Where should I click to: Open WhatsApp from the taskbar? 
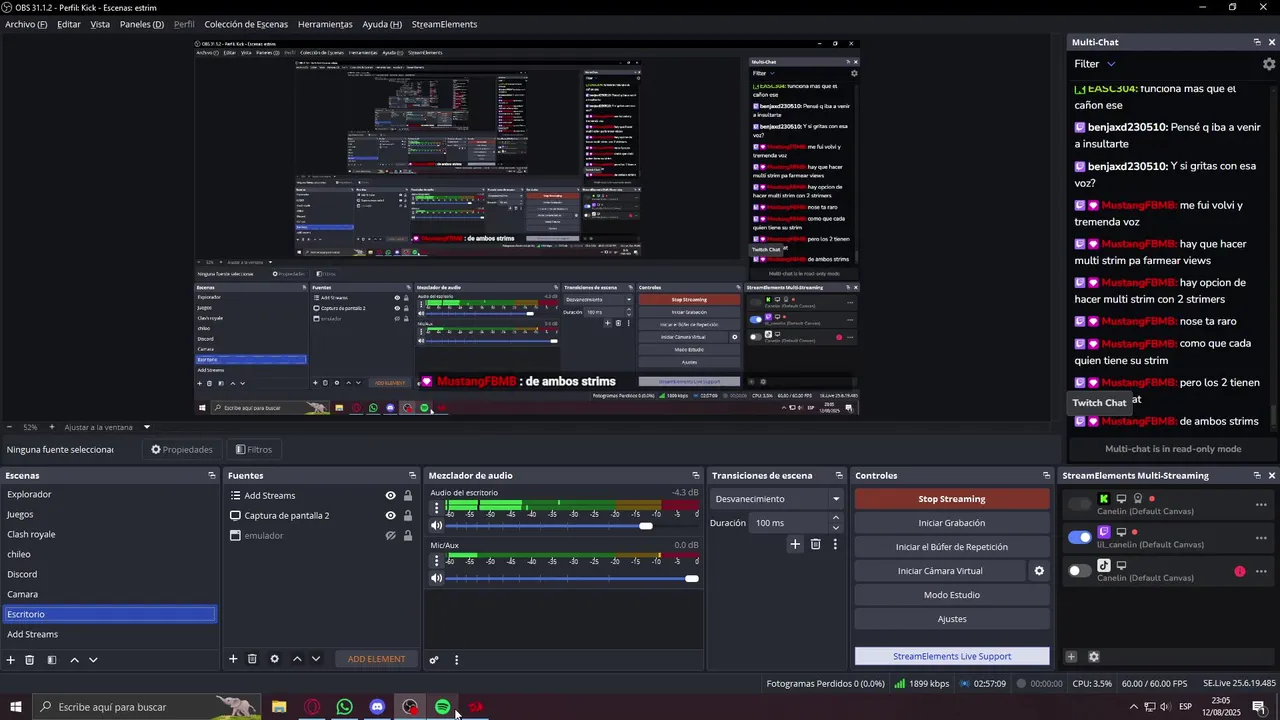pos(344,707)
